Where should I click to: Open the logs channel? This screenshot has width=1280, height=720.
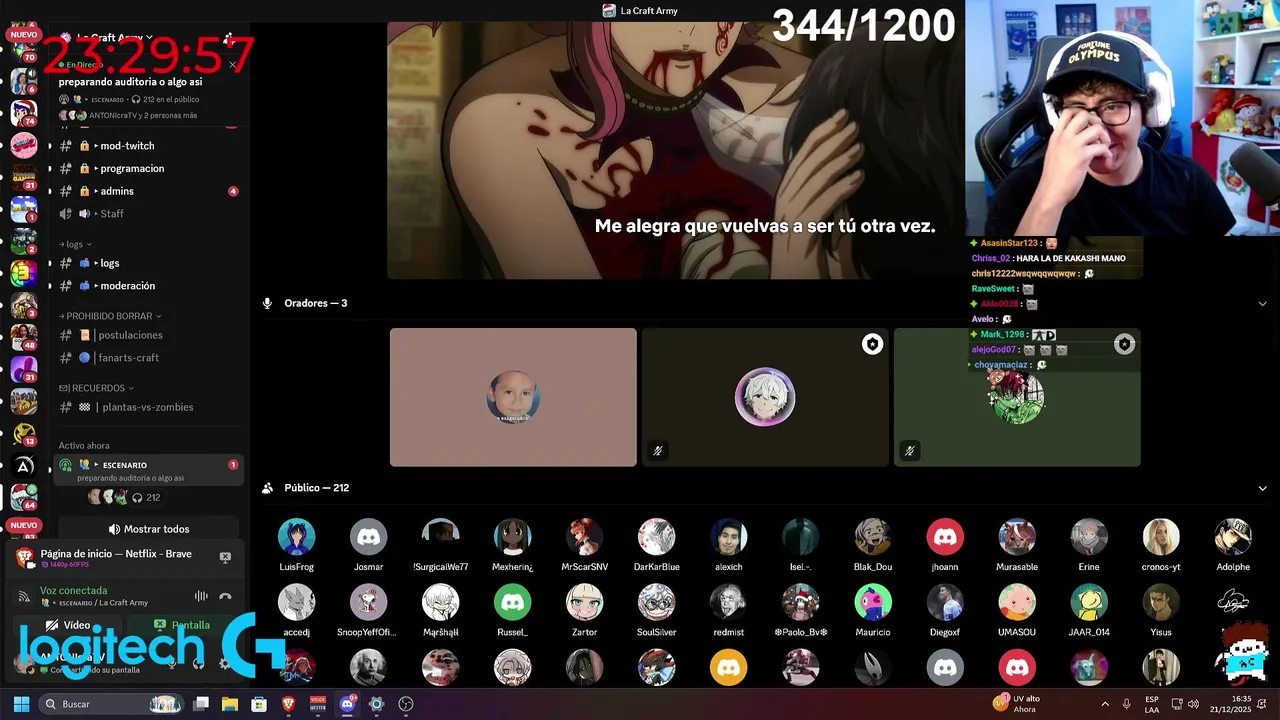coord(148,263)
